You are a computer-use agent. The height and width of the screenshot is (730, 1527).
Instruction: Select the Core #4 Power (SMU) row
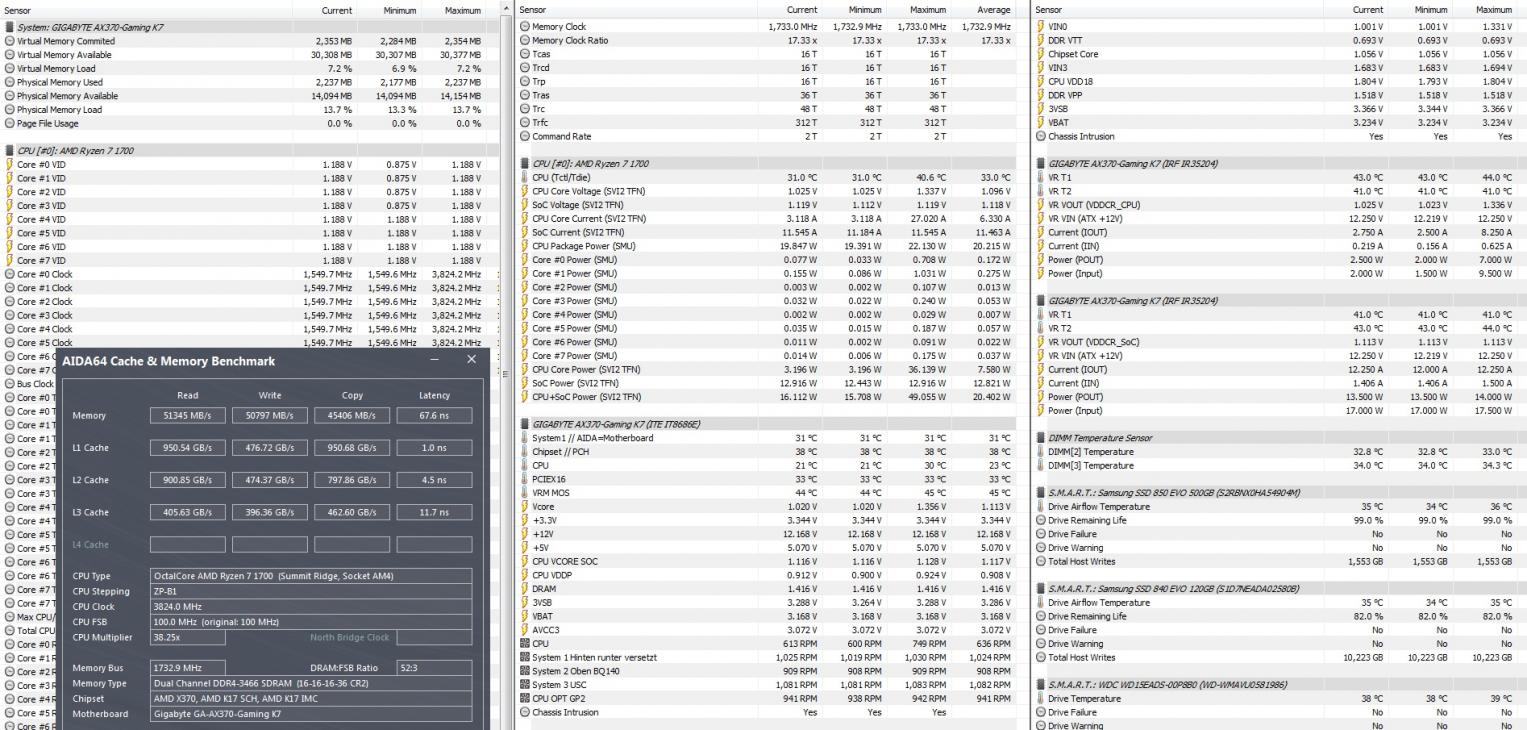point(766,315)
